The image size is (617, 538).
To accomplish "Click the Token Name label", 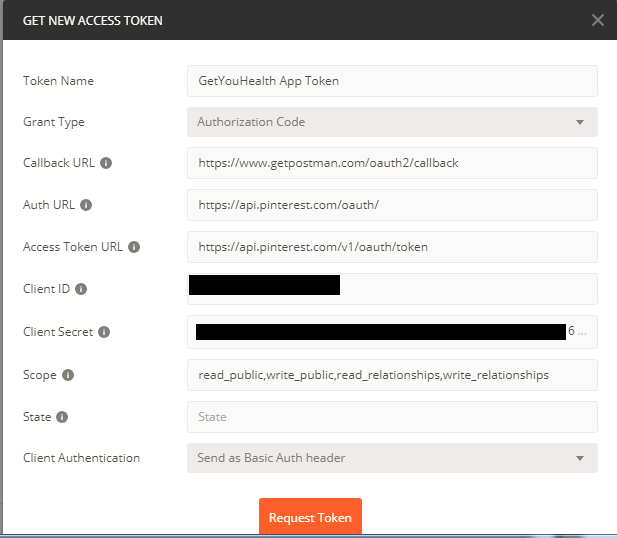I will (58, 81).
